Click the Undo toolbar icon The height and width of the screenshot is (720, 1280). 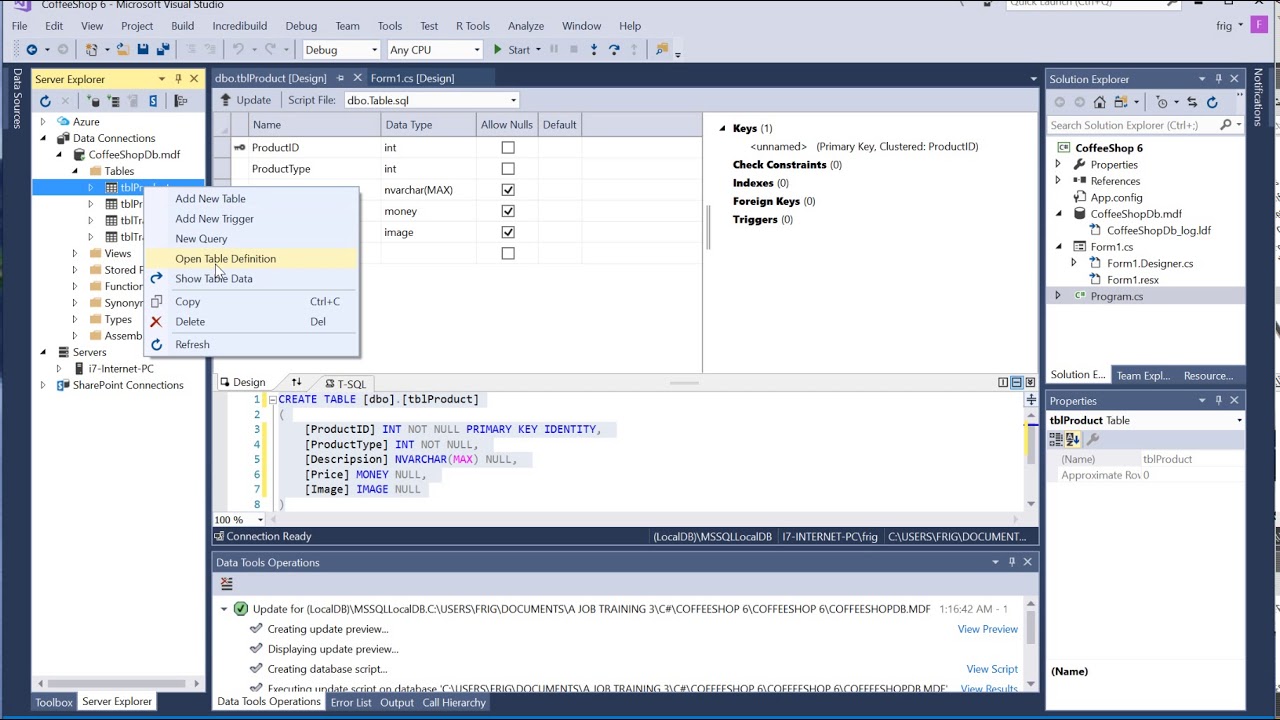[238, 49]
